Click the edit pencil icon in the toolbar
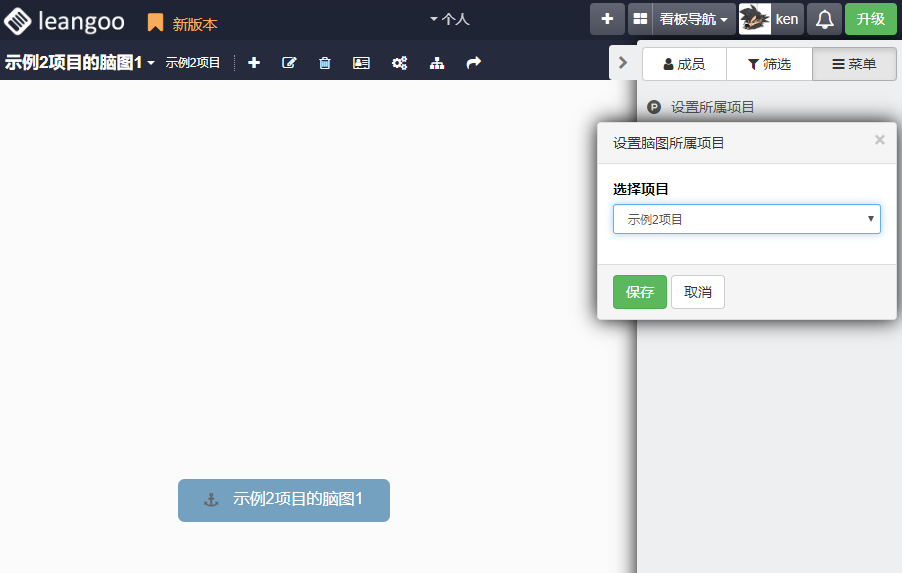The image size is (902, 573). tap(289, 63)
